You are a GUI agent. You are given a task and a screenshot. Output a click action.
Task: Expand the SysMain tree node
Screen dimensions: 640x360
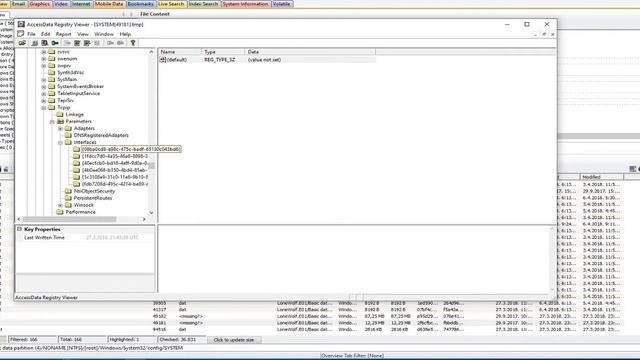click(x=44, y=80)
